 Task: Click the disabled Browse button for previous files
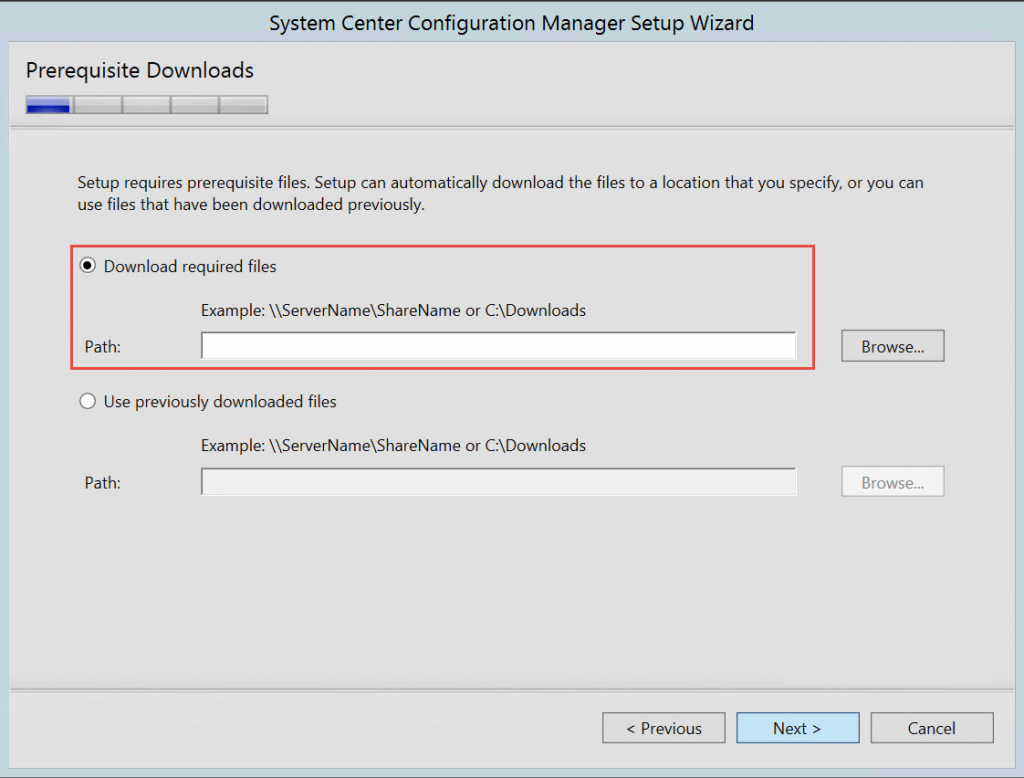[892, 483]
